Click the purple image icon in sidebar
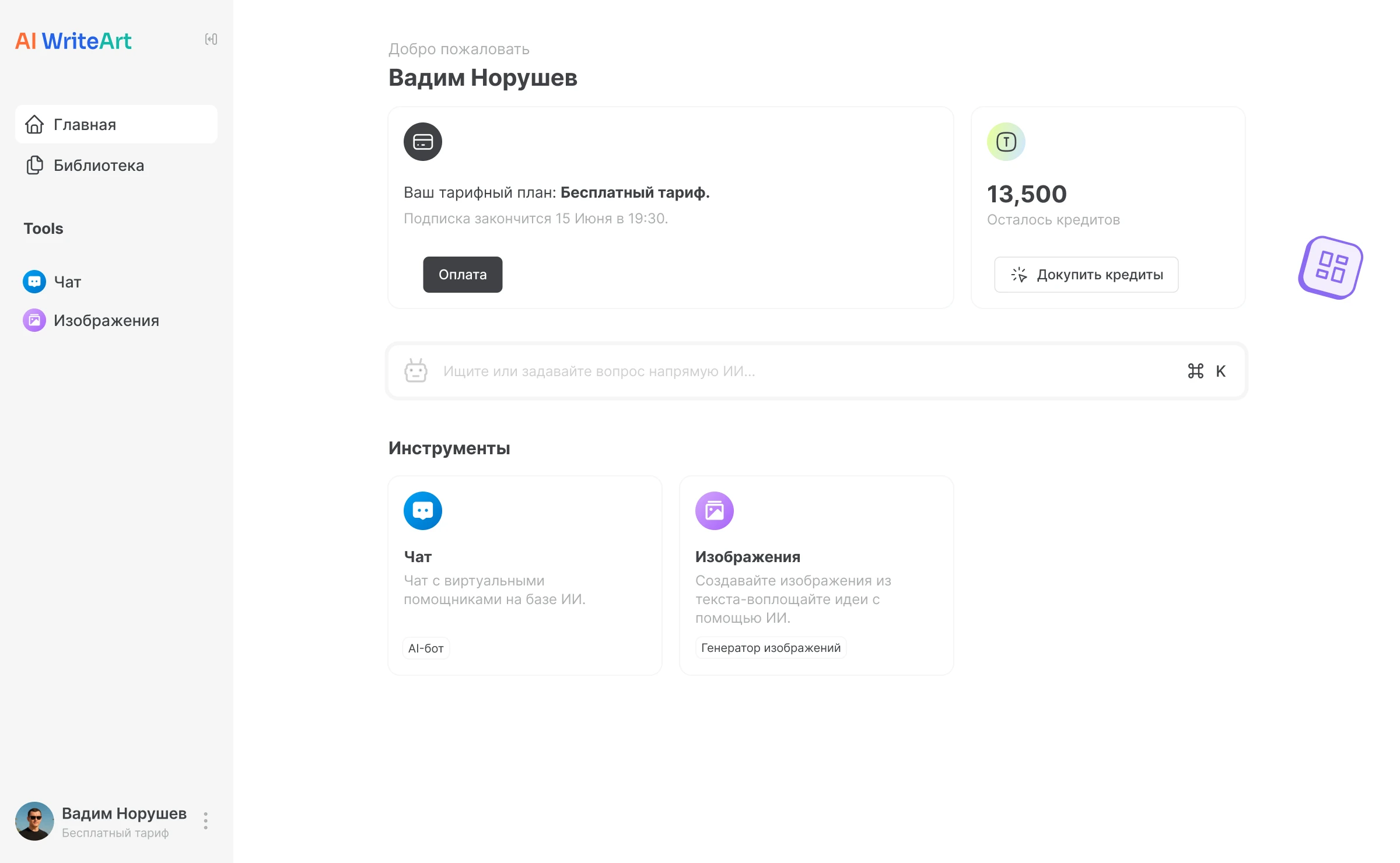This screenshot has width=1400, height=863. click(34, 320)
